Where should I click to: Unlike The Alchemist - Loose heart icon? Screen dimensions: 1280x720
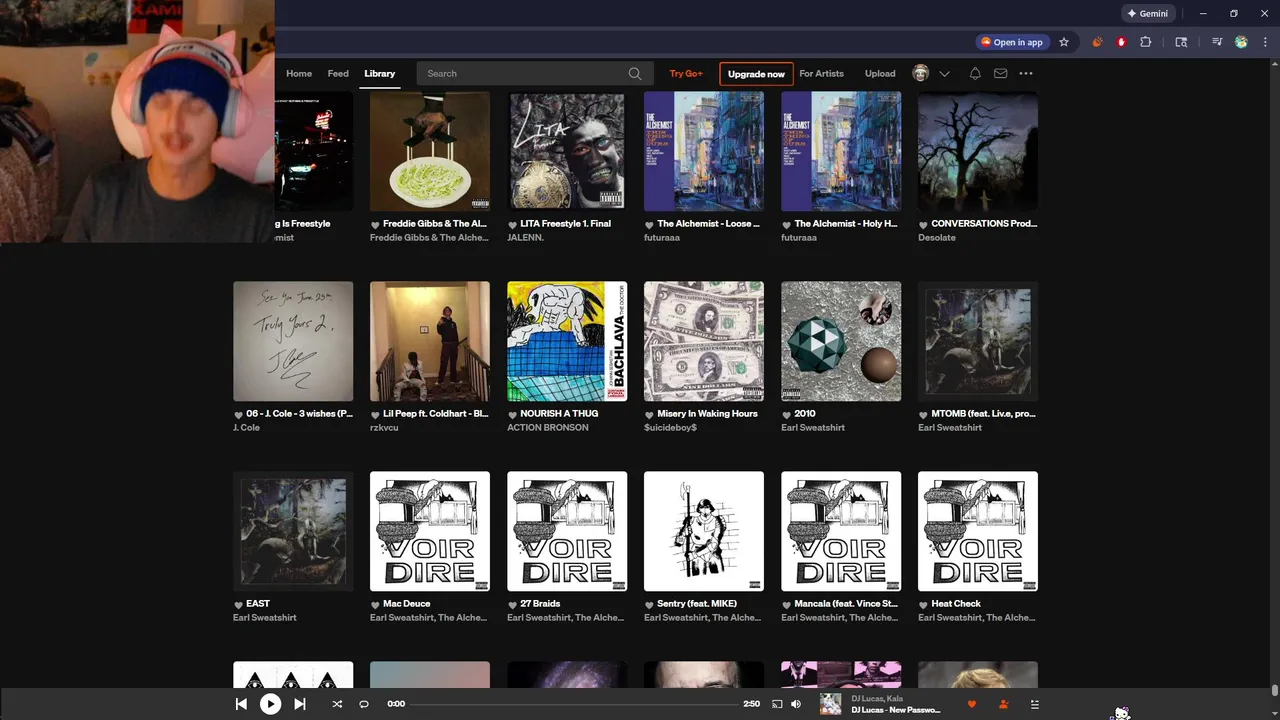(649, 225)
